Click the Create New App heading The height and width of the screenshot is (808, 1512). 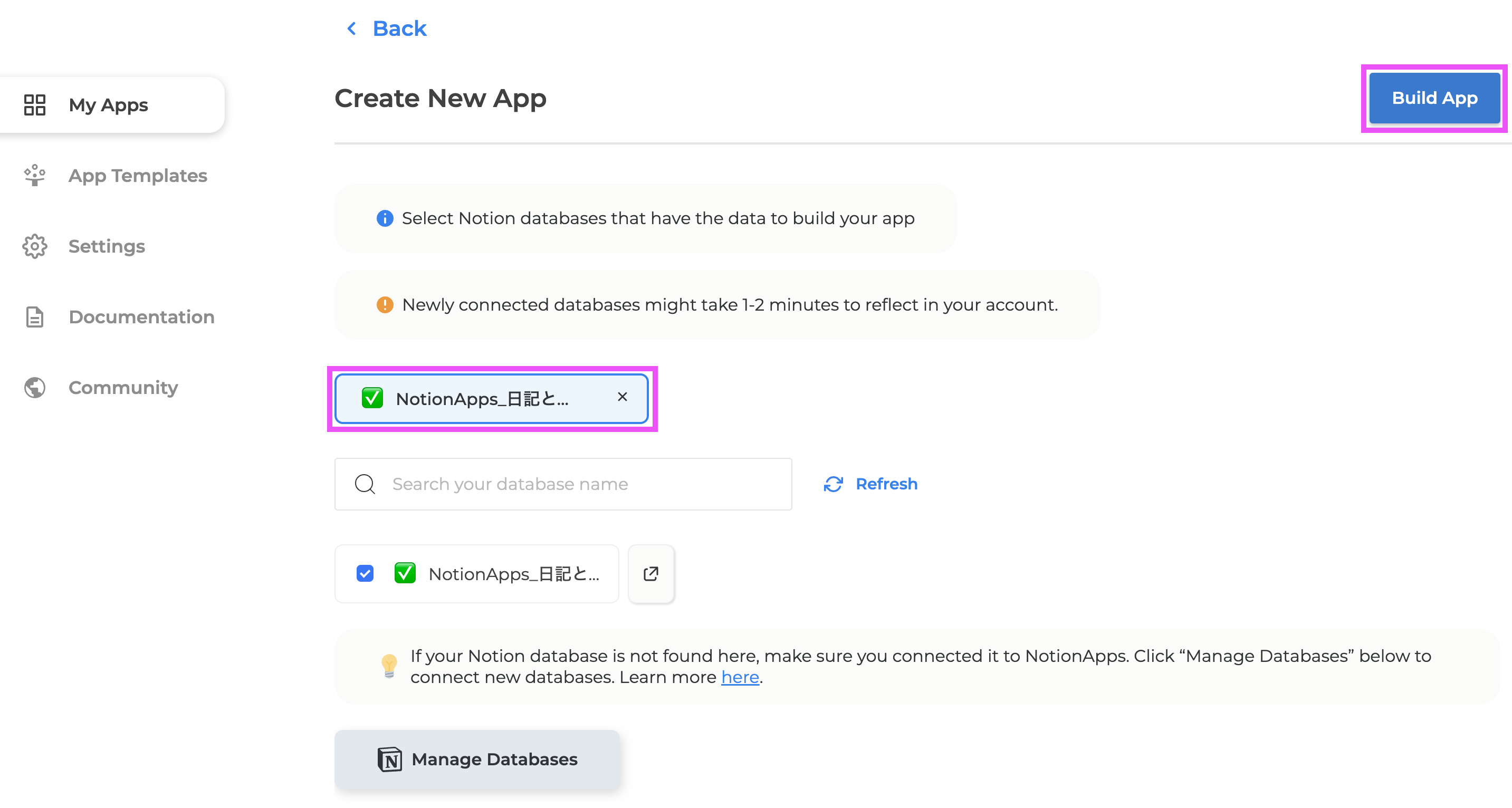(440, 98)
